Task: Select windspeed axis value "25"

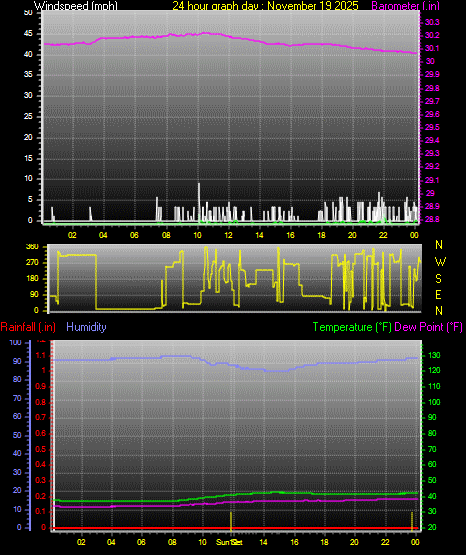Action: pyautogui.click(x=28, y=116)
